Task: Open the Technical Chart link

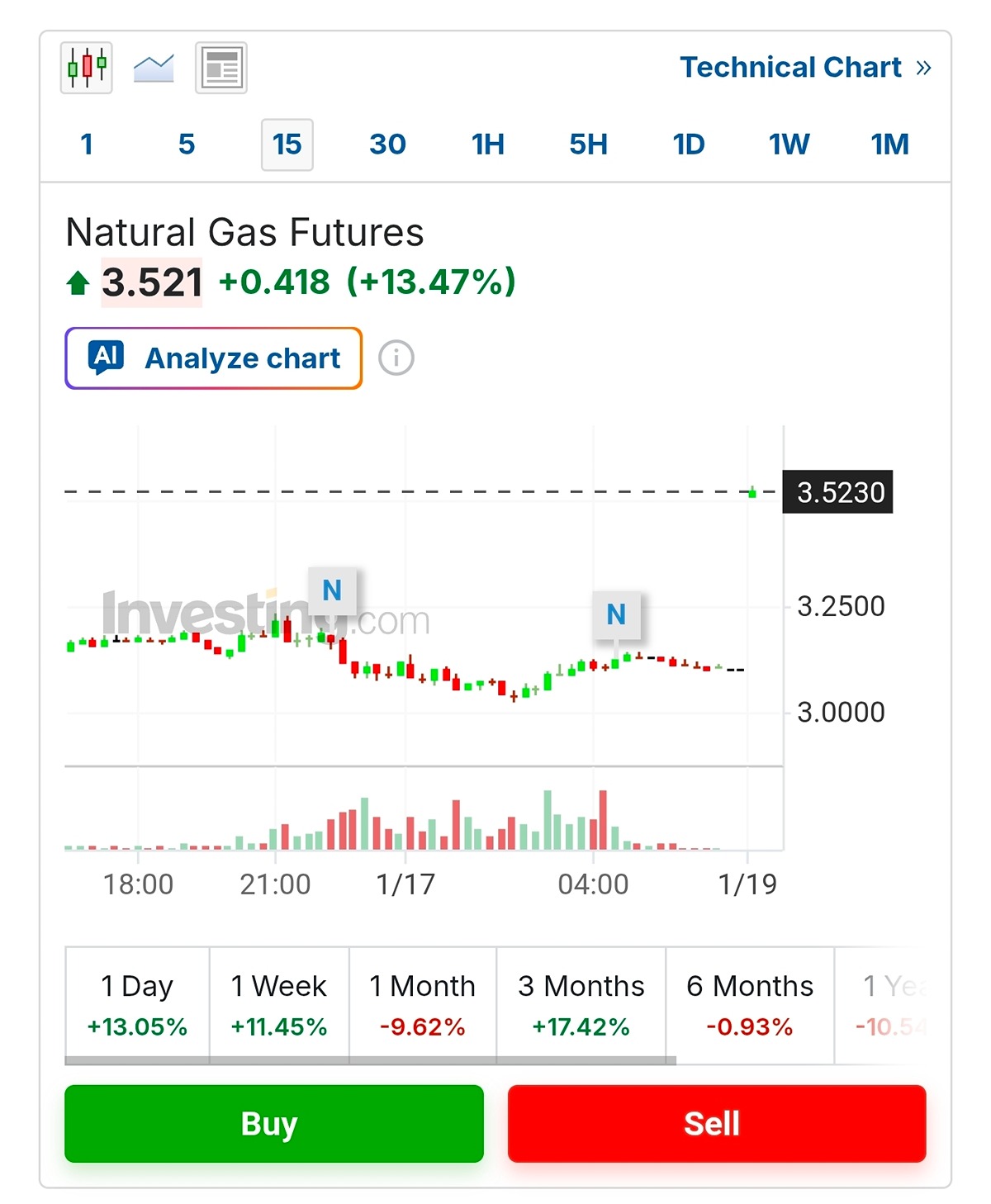Action: (x=805, y=67)
